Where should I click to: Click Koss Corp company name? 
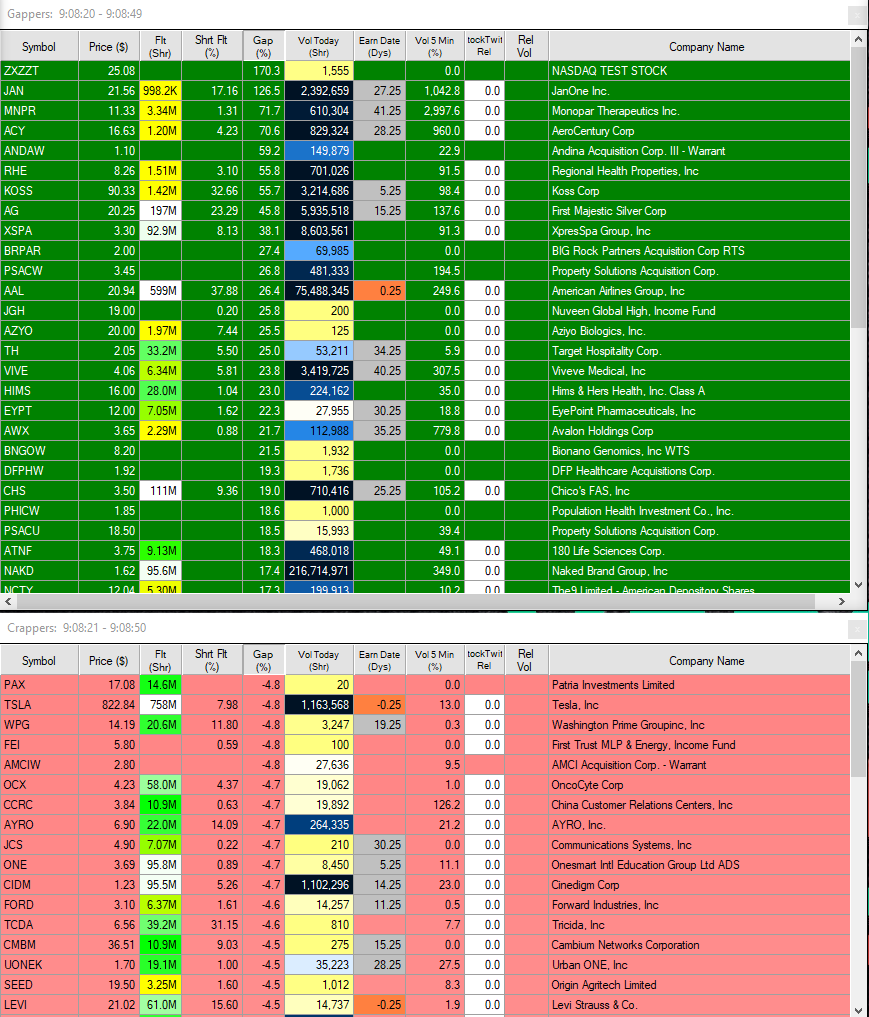coord(575,191)
